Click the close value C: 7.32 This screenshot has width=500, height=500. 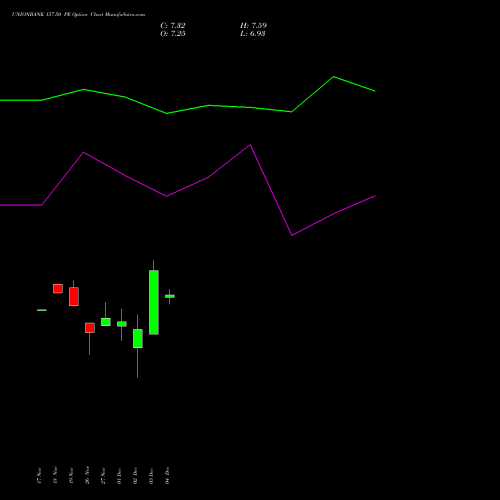pyautogui.click(x=173, y=25)
